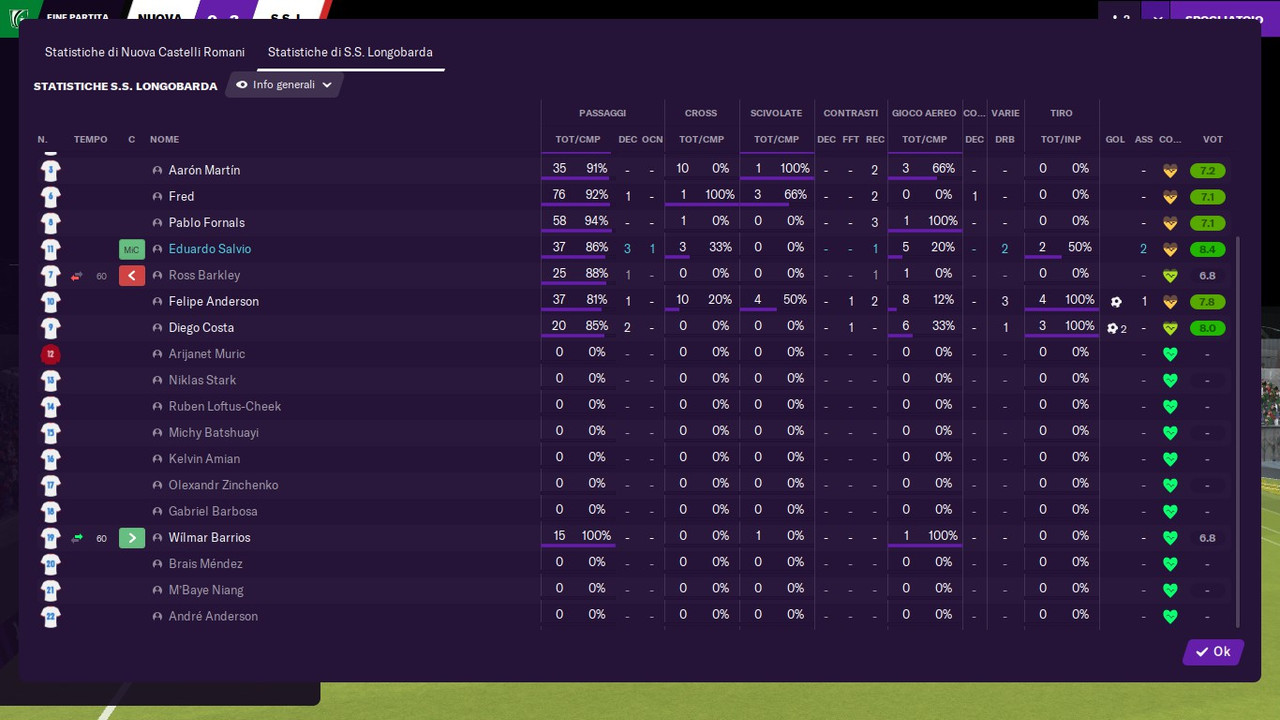
Task: Click the goal ball icon on Felipe Anderson's row
Action: [1116, 302]
